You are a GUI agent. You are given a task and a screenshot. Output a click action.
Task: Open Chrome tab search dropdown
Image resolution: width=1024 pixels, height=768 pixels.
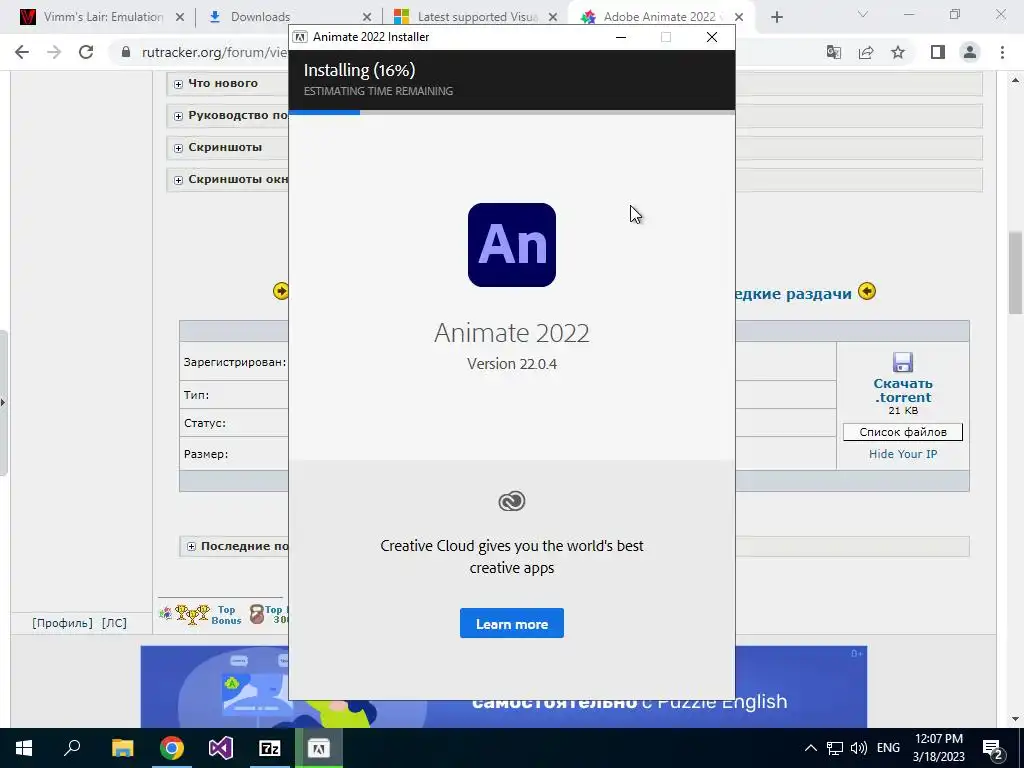click(862, 14)
